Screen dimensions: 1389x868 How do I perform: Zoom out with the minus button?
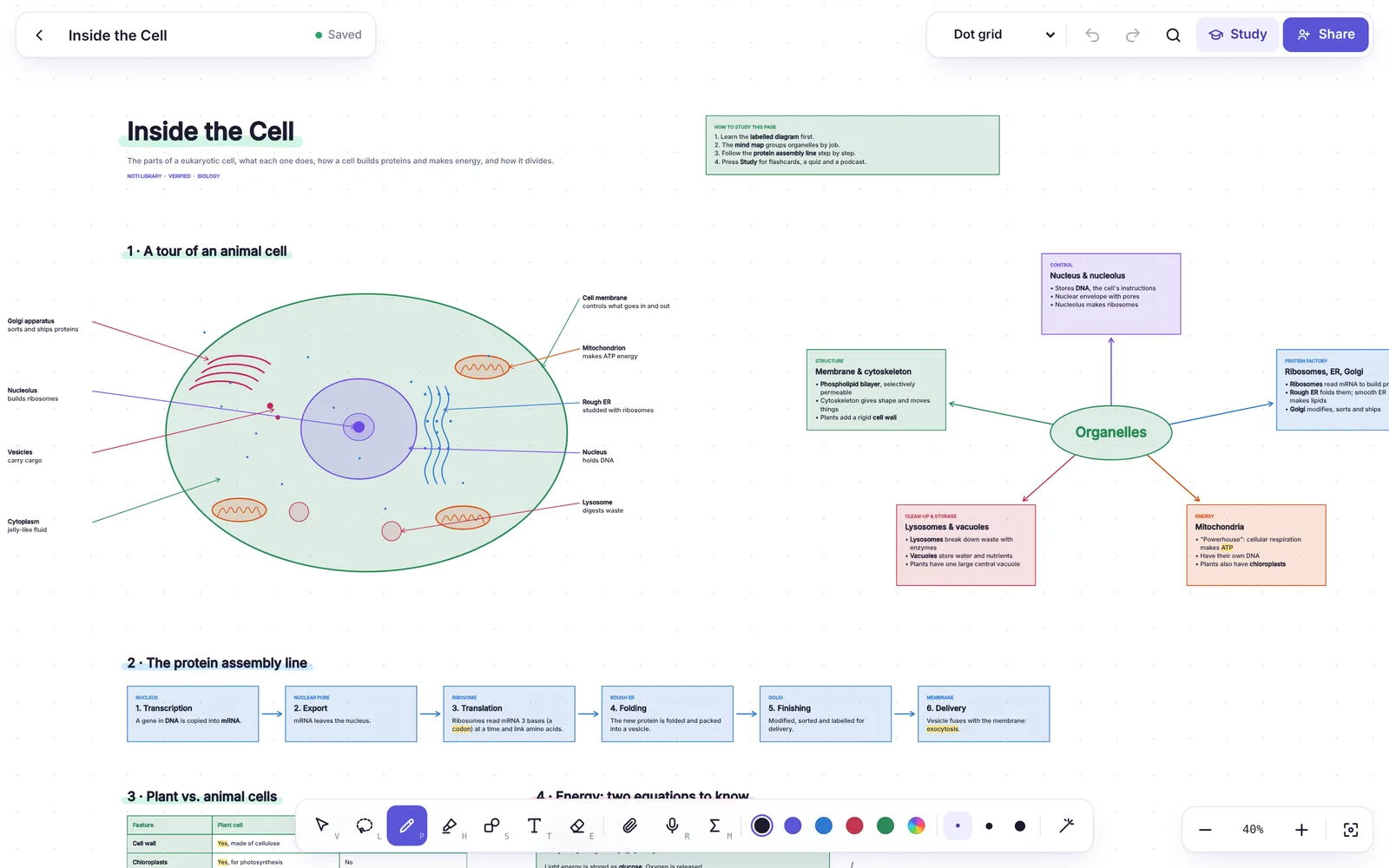[x=1205, y=830]
